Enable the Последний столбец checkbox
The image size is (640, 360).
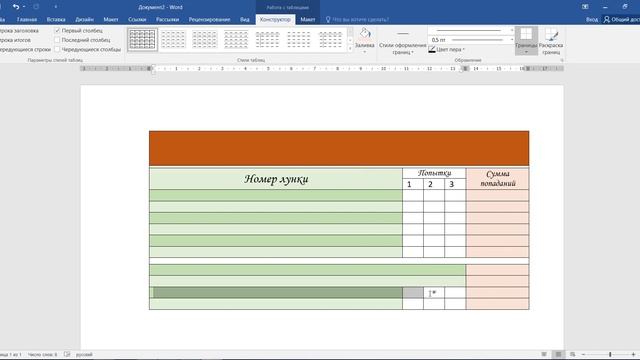point(57,40)
